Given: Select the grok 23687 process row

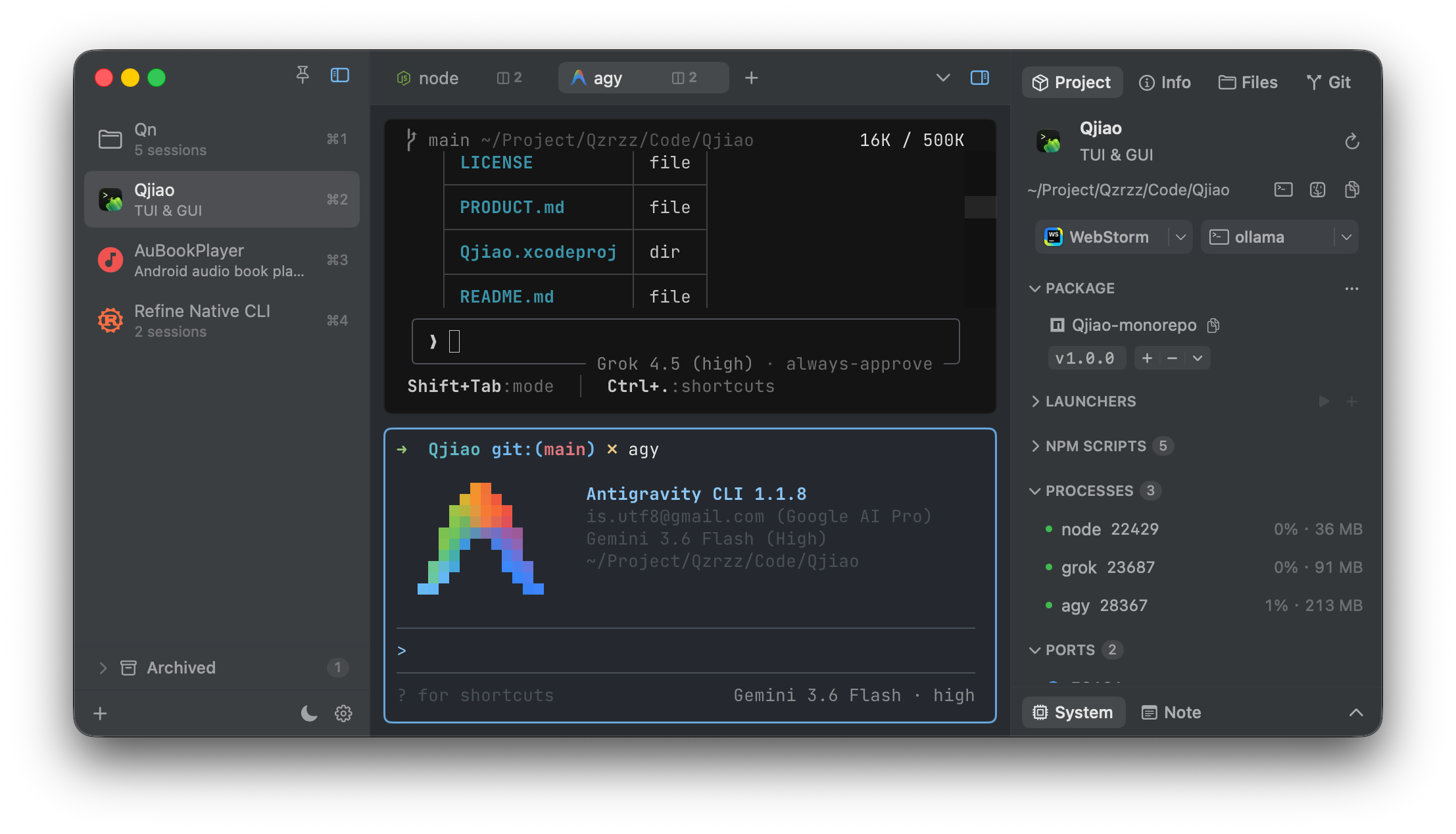Looking at the screenshot, I should (1203, 567).
